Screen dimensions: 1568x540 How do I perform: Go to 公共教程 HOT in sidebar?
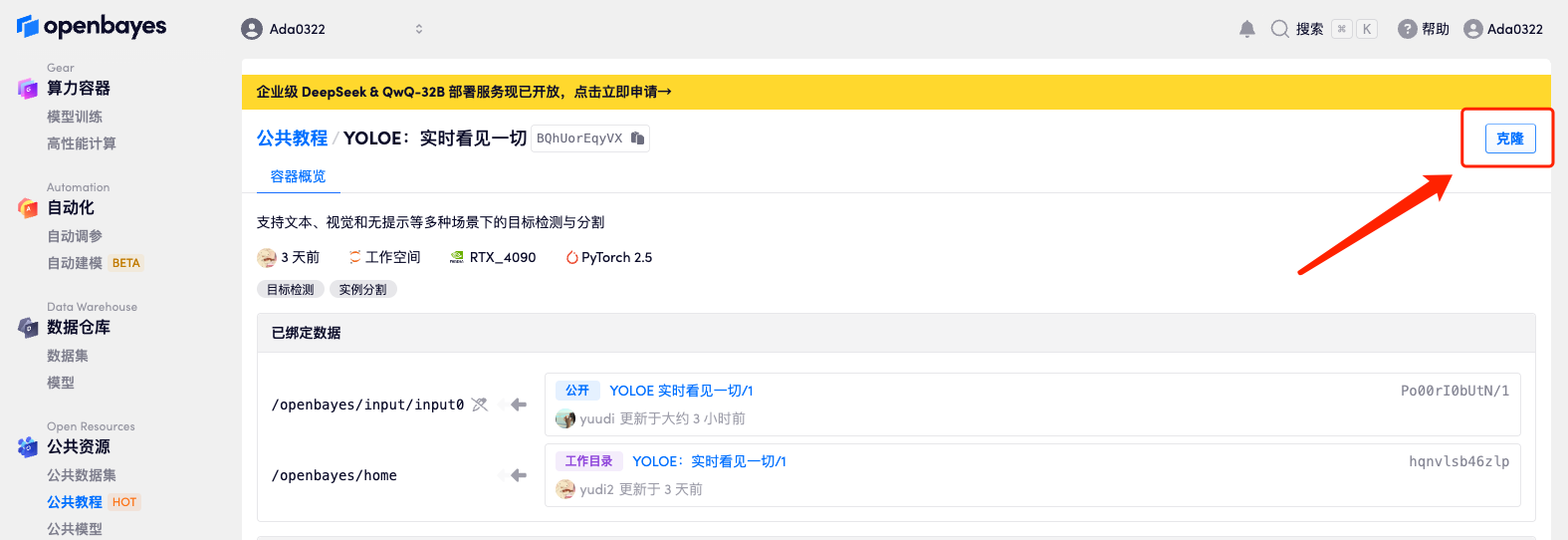click(x=94, y=502)
